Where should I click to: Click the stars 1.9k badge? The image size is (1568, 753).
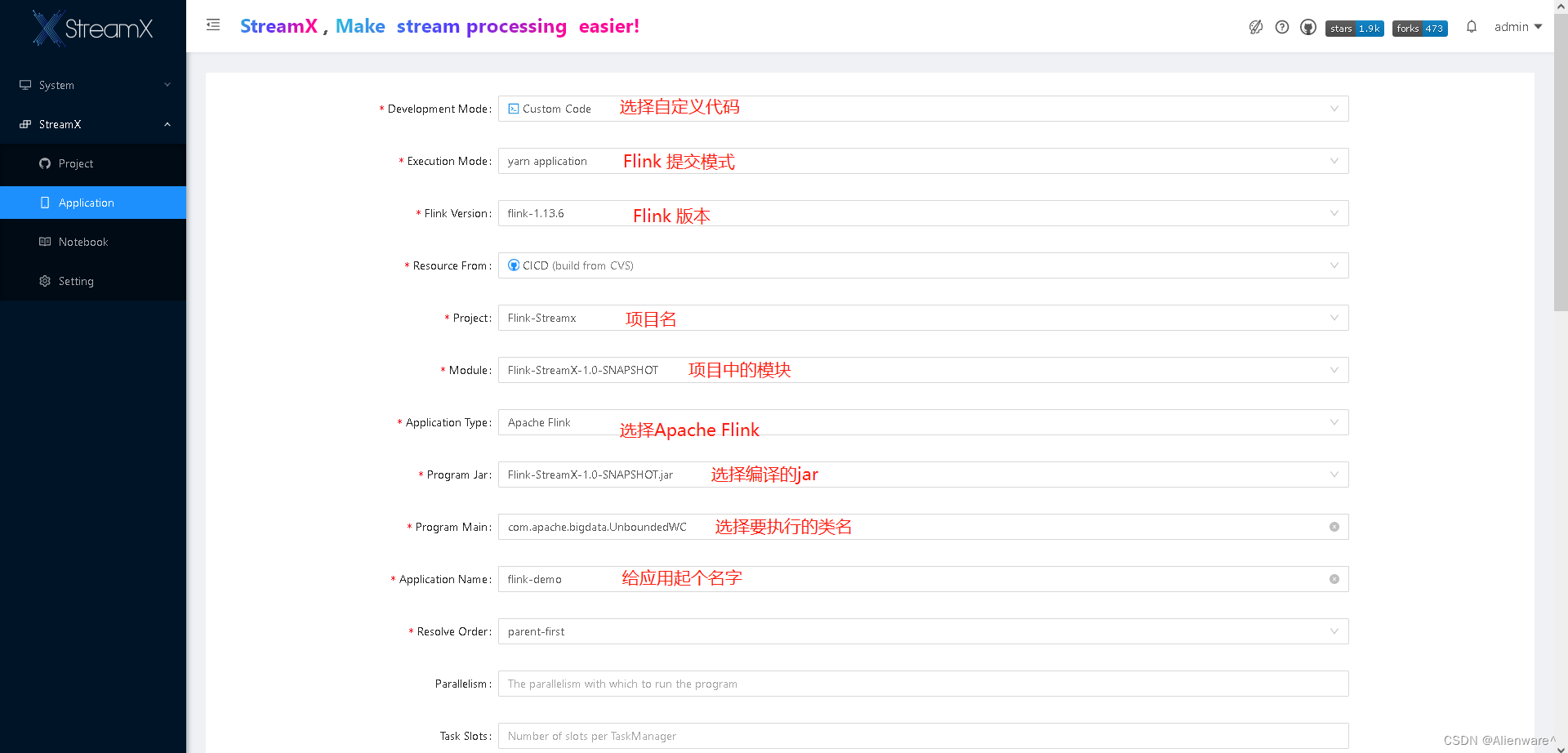click(x=1355, y=29)
